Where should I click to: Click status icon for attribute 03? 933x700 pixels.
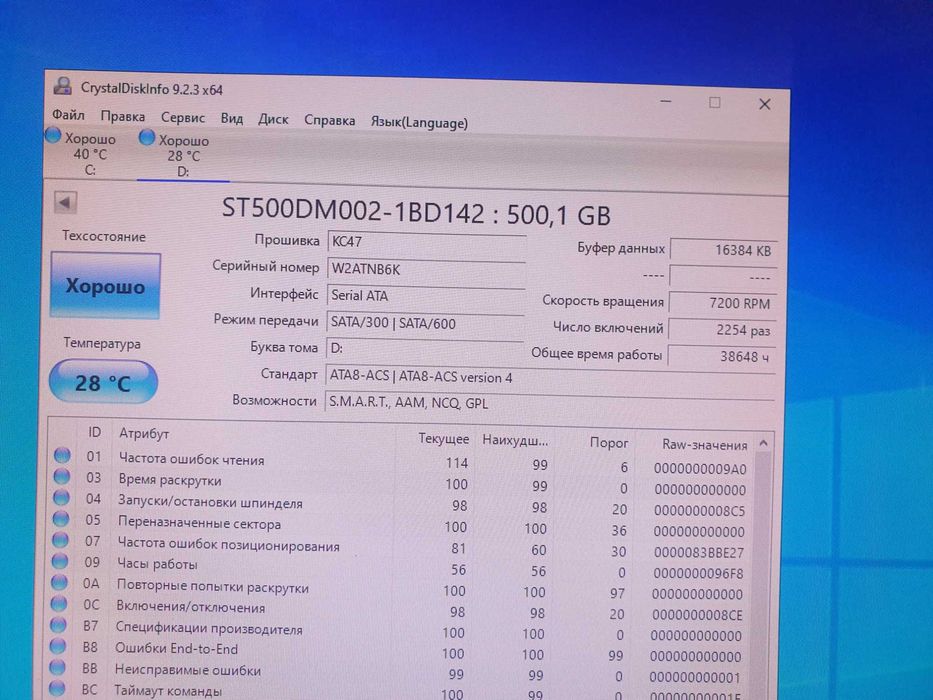(x=62, y=476)
